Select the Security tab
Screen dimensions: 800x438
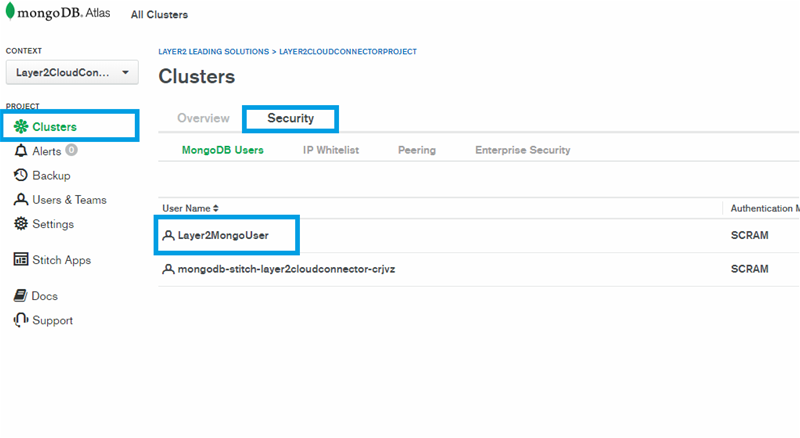point(290,118)
